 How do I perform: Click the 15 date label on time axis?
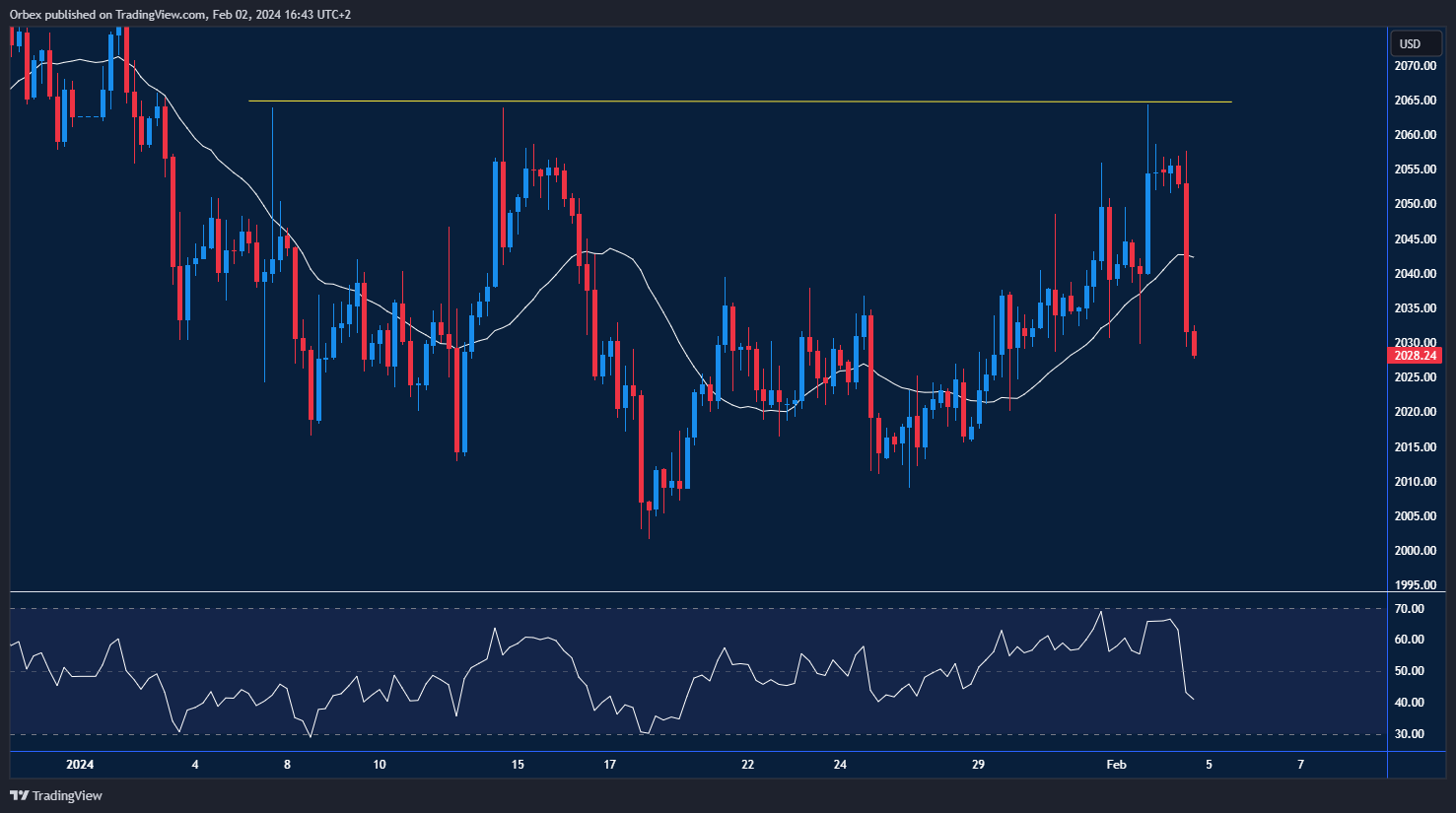coord(518,765)
